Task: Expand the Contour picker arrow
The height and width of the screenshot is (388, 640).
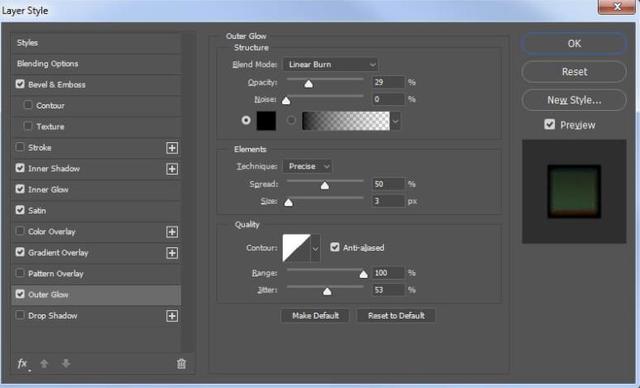Action: point(315,248)
